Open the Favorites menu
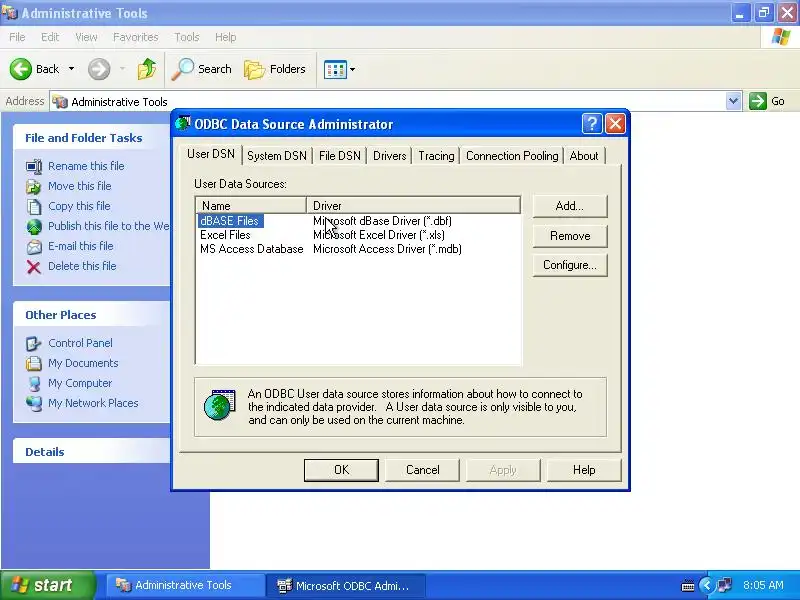Viewport: 800px width, 600px height. click(136, 37)
